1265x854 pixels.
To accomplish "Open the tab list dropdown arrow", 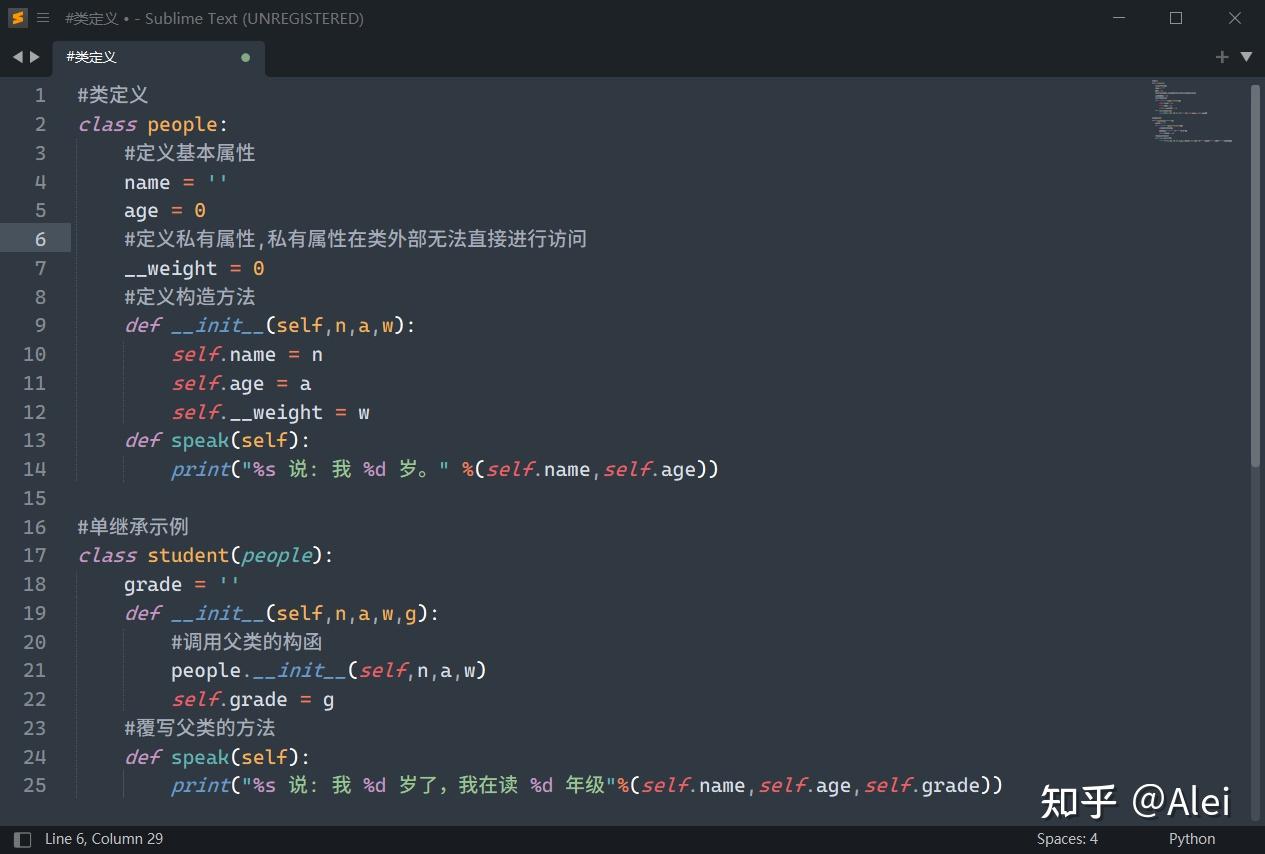I will pos(1246,57).
